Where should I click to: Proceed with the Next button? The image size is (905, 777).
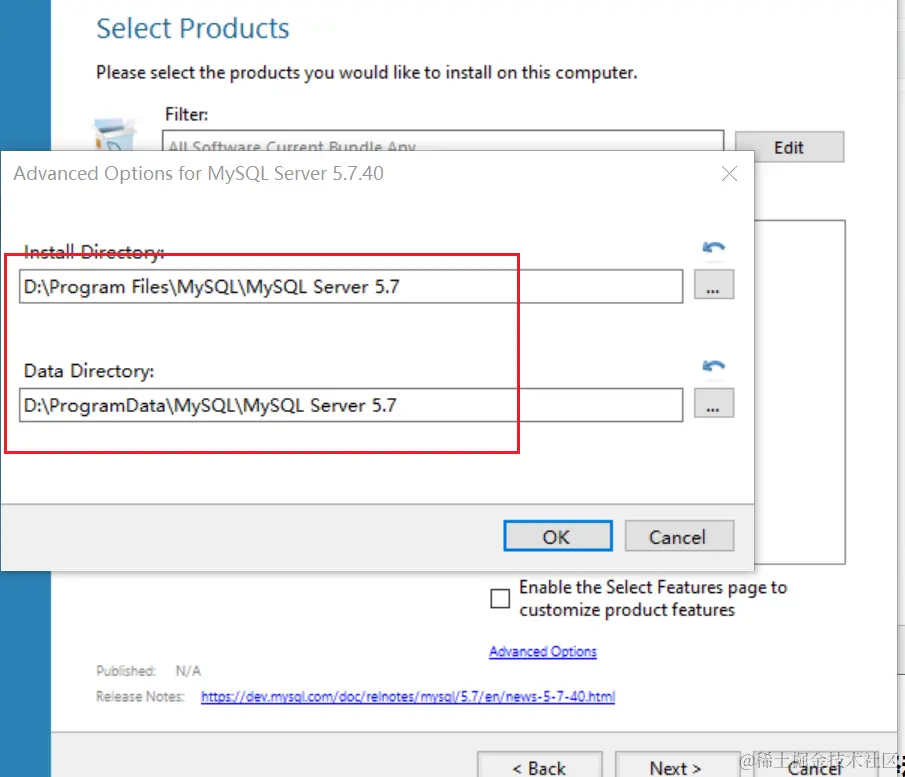676,766
